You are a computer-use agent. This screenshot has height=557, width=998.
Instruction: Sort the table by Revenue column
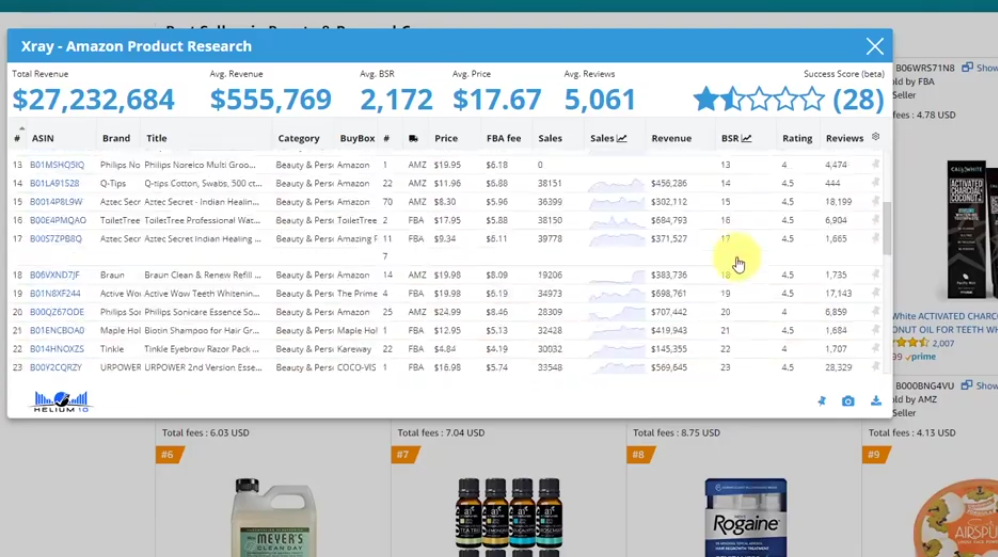pos(671,138)
